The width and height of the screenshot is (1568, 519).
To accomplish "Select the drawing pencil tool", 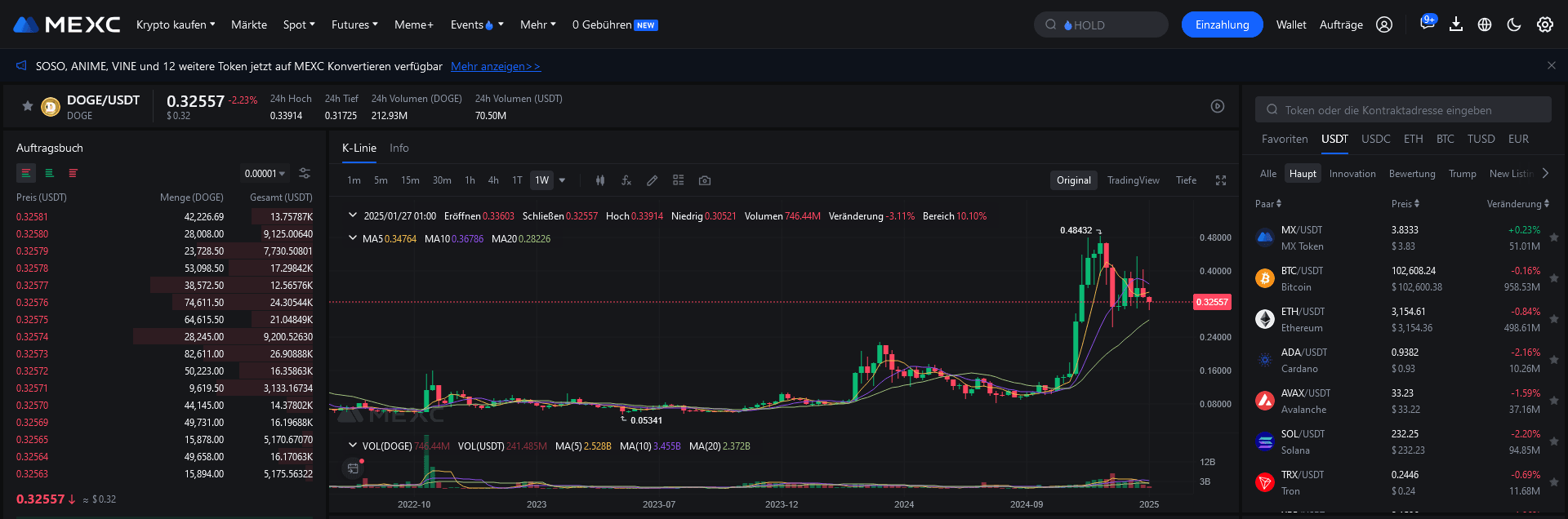I will coord(652,180).
